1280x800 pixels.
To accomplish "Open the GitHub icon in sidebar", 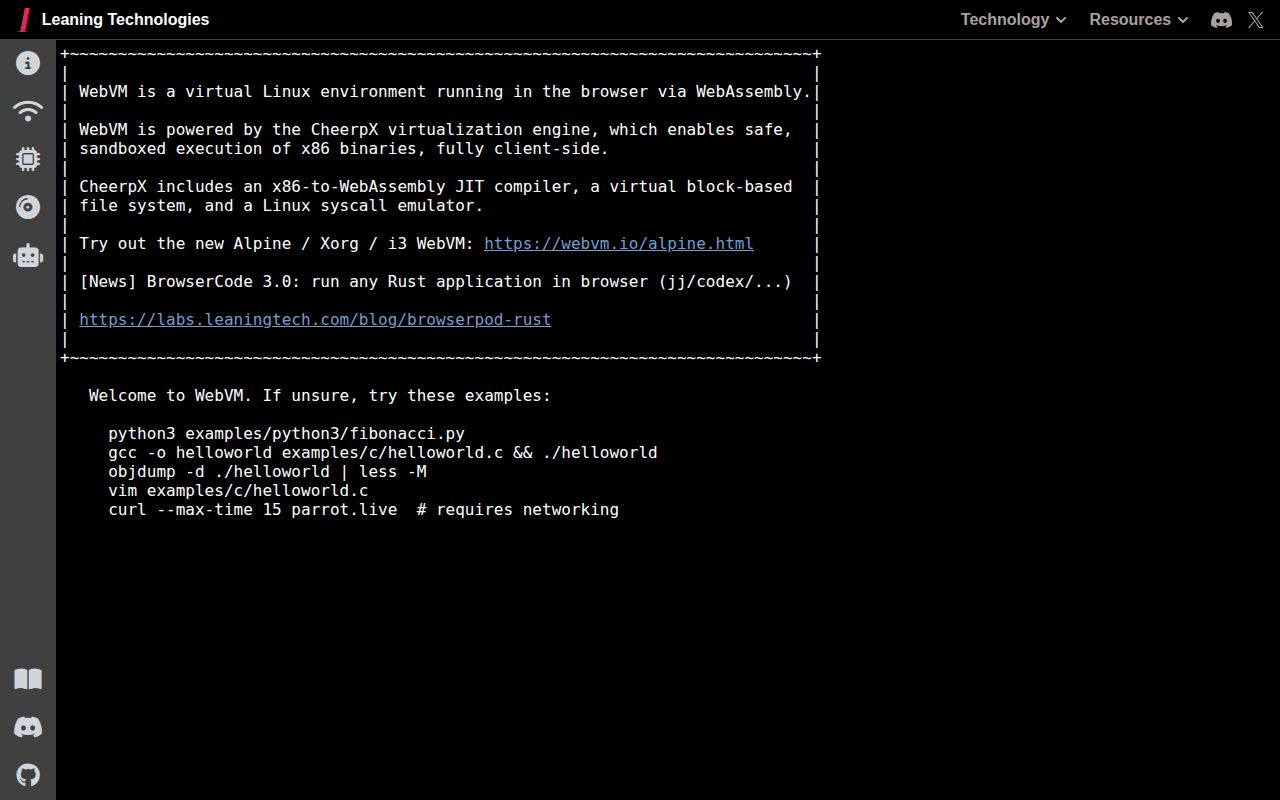I will click(28, 775).
